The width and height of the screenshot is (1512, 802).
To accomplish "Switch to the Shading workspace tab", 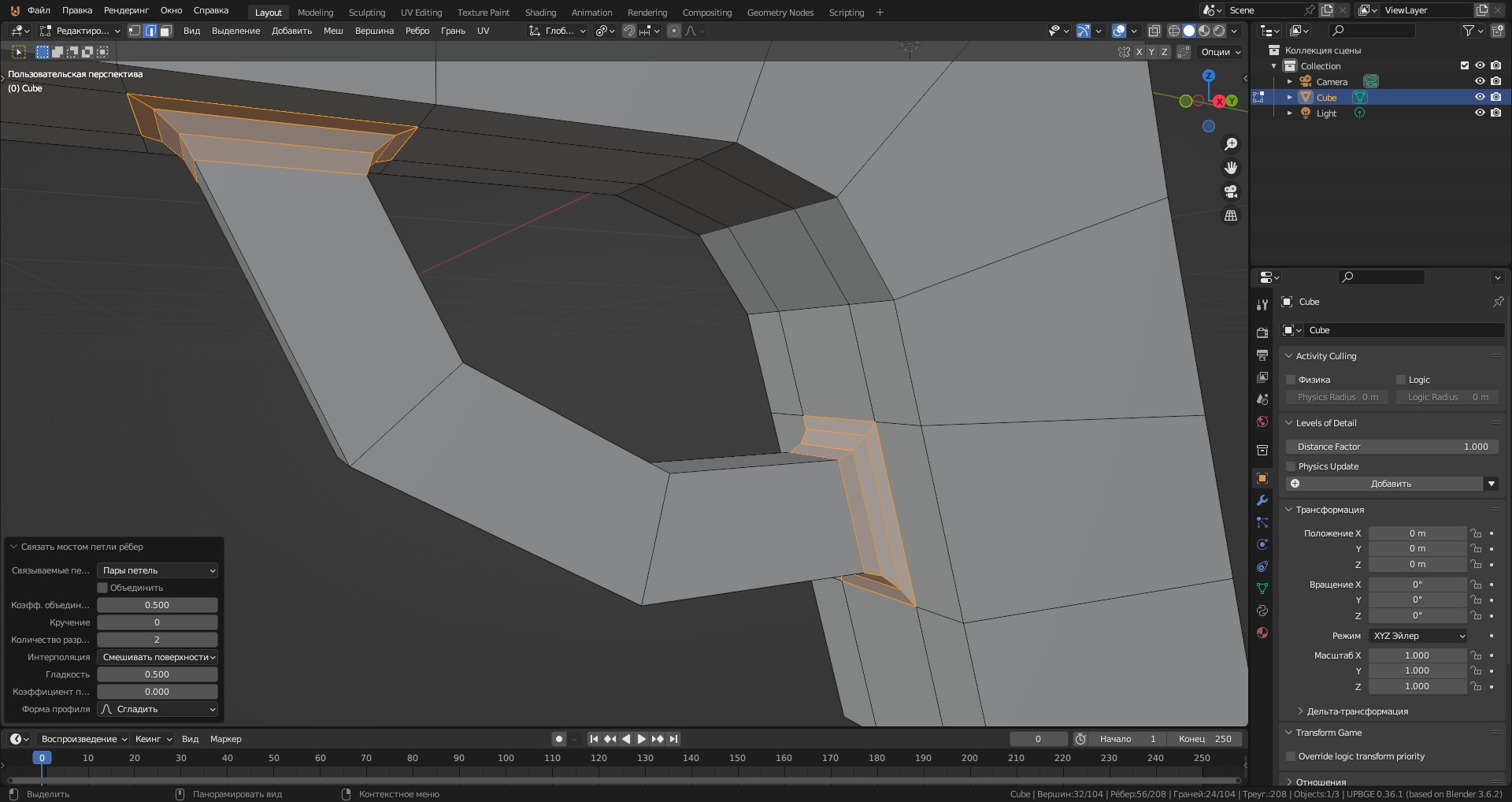I will click(540, 12).
